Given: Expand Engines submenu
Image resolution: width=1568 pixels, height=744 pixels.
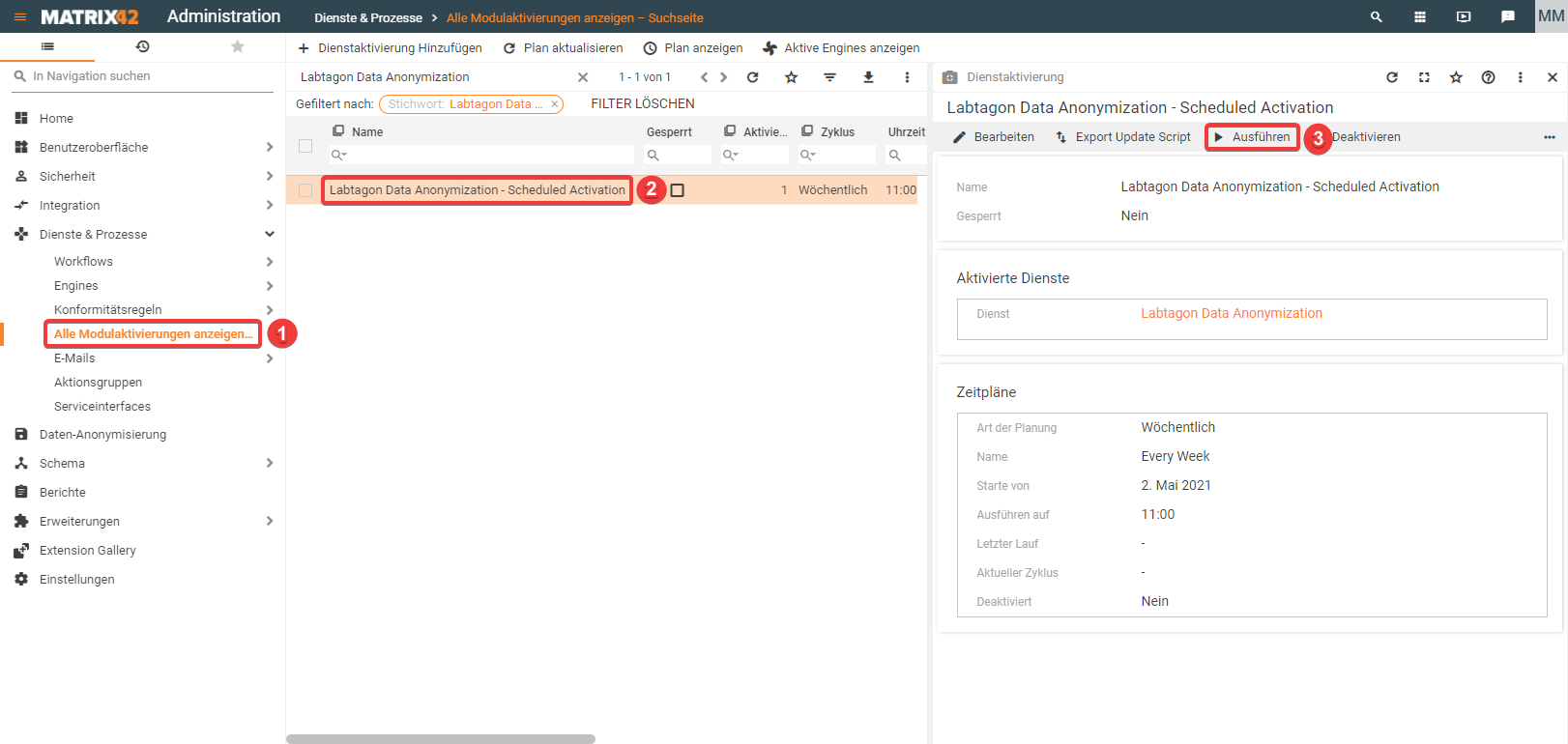Looking at the screenshot, I should point(269,286).
